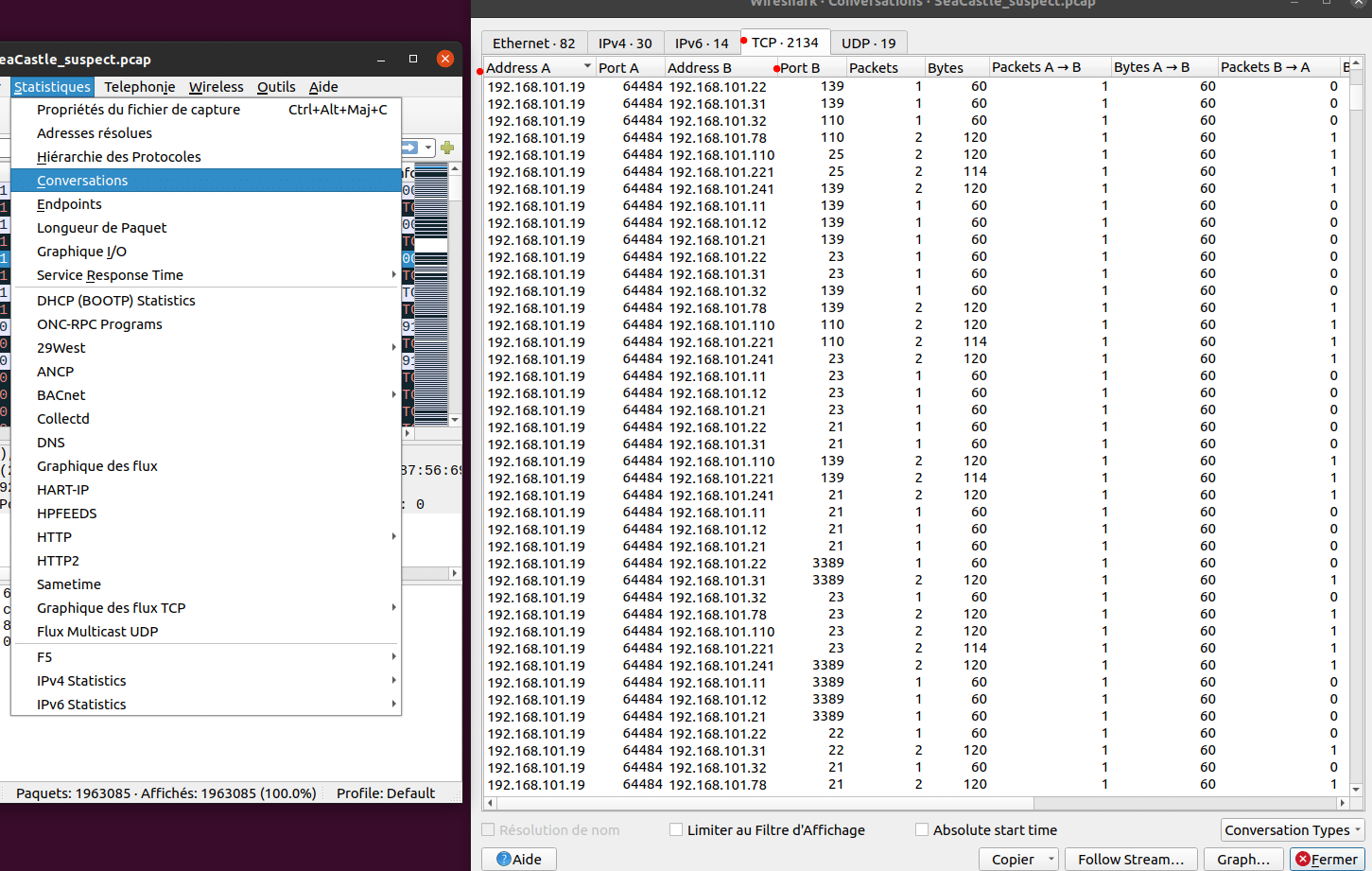Image resolution: width=1372 pixels, height=871 pixels.
Task: Select the HART-IP menu entry
Action: [206, 490]
